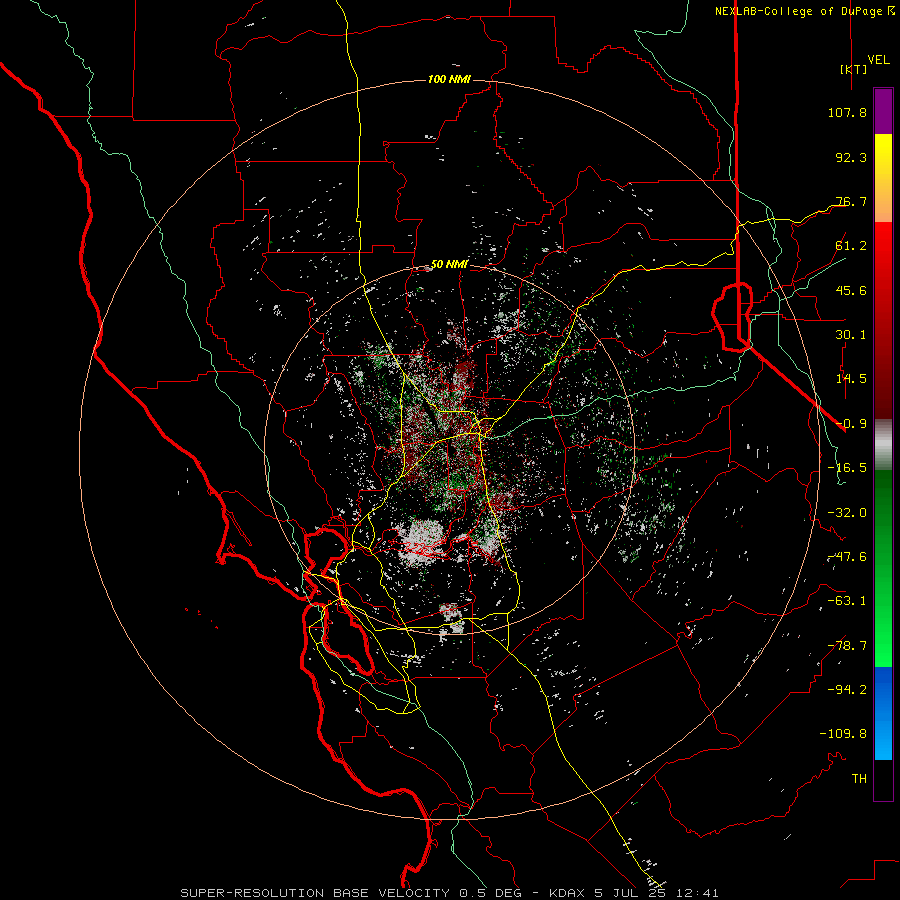The image size is (900, 900).
Task: Select the 76.7 scale value
Action: pyautogui.click(x=851, y=201)
